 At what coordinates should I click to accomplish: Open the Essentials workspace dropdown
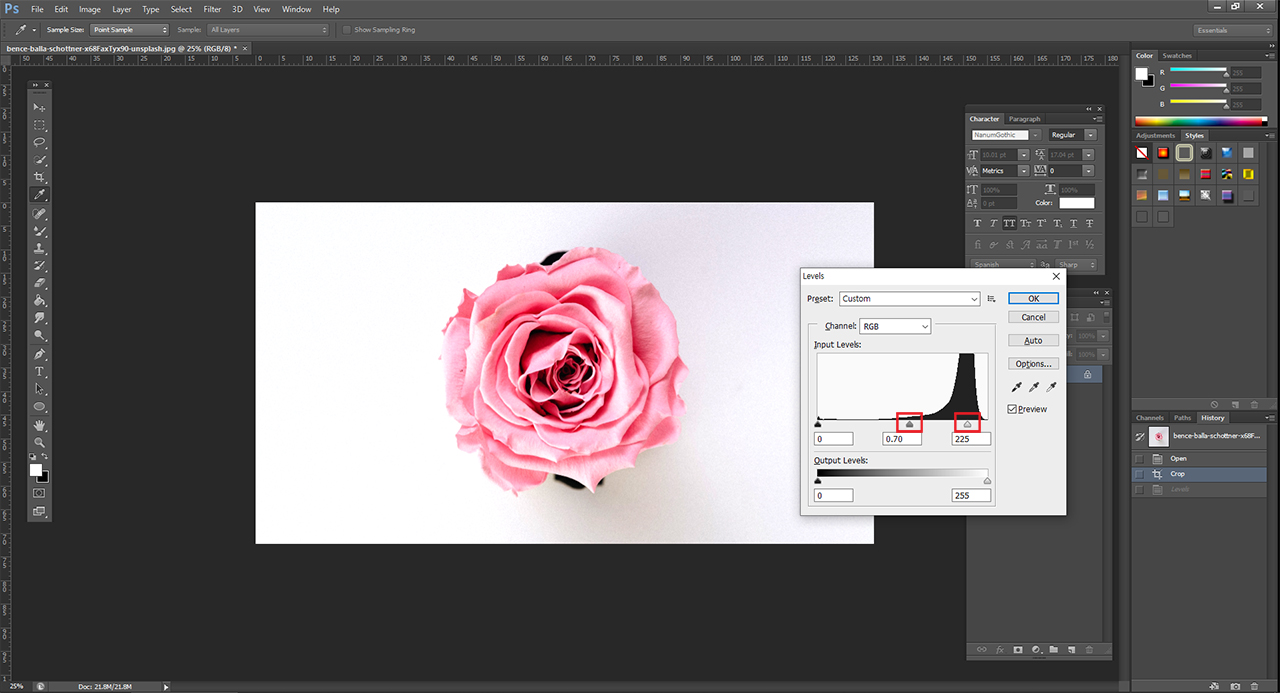[1233, 30]
